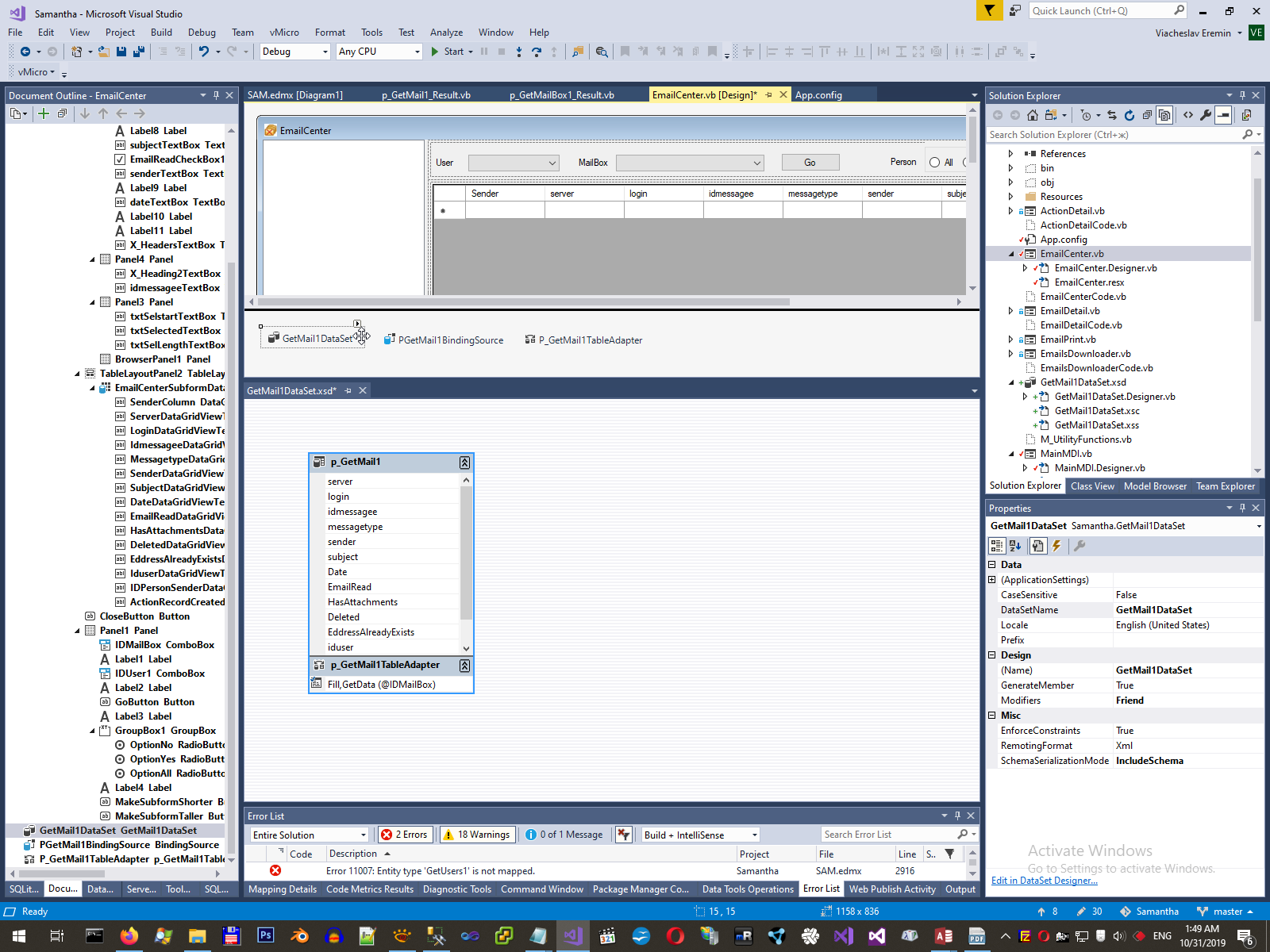The image size is (1270, 952).
Task: Click the Categorized view icon in Properties
Action: [997, 546]
